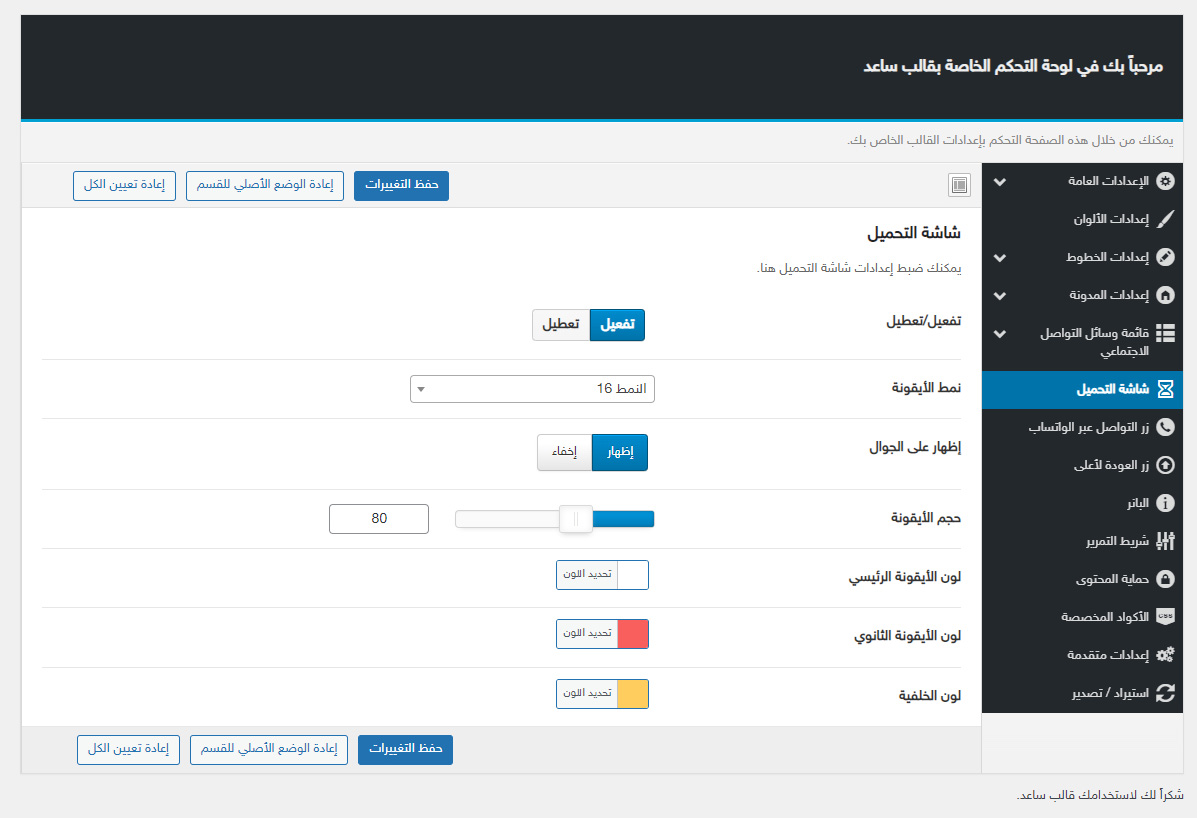
Task: Open the نمط الأيقونة dropdown
Action: [532, 389]
